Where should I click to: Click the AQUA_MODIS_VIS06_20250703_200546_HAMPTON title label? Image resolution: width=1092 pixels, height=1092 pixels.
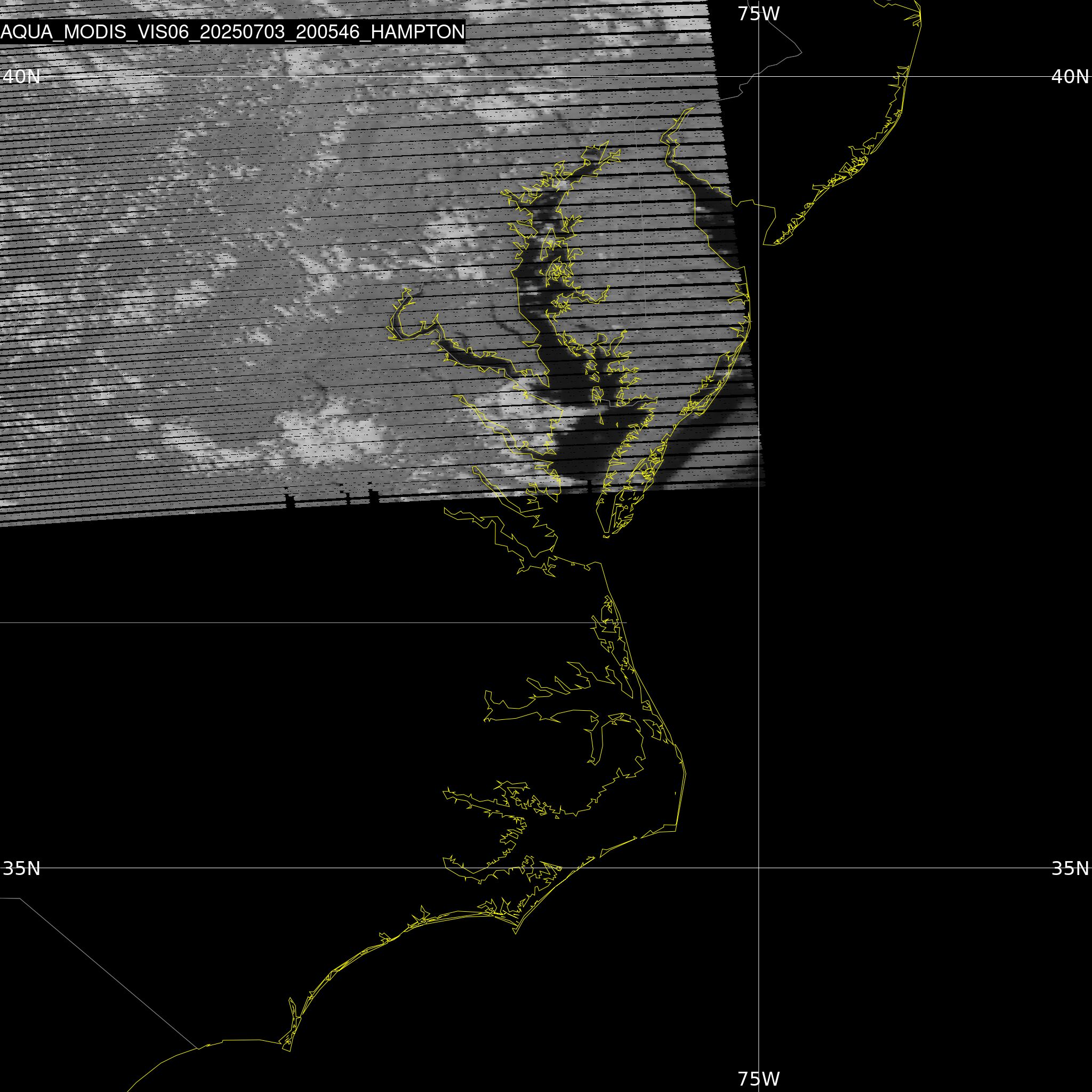pyautogui.click(x=232, y=32)
